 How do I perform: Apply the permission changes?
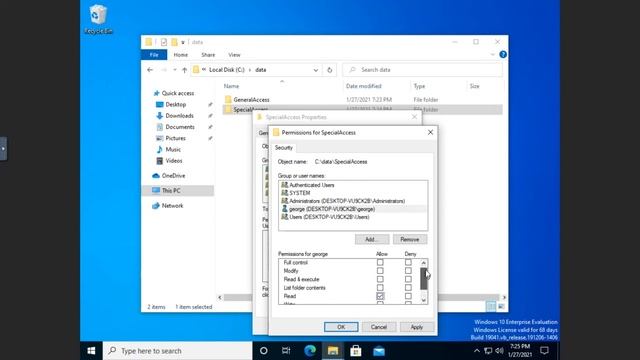[x=416, y=327]
